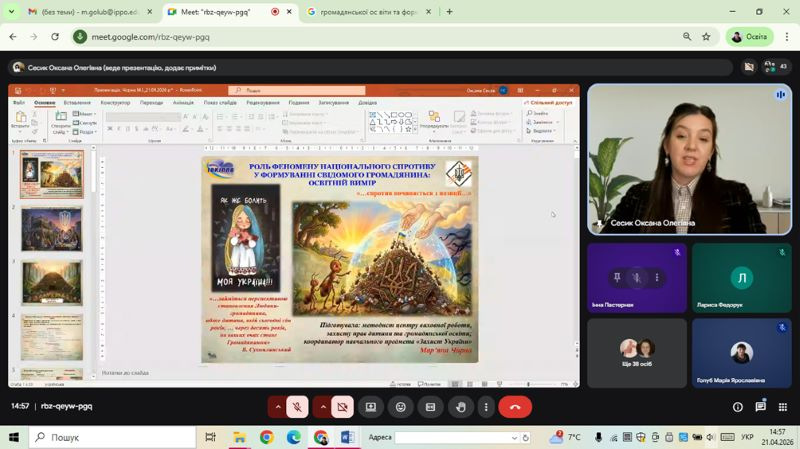This screenshot has width=800, height=449.
Task: Click the Windows Пошук search box
Action: tap(112, 437)
